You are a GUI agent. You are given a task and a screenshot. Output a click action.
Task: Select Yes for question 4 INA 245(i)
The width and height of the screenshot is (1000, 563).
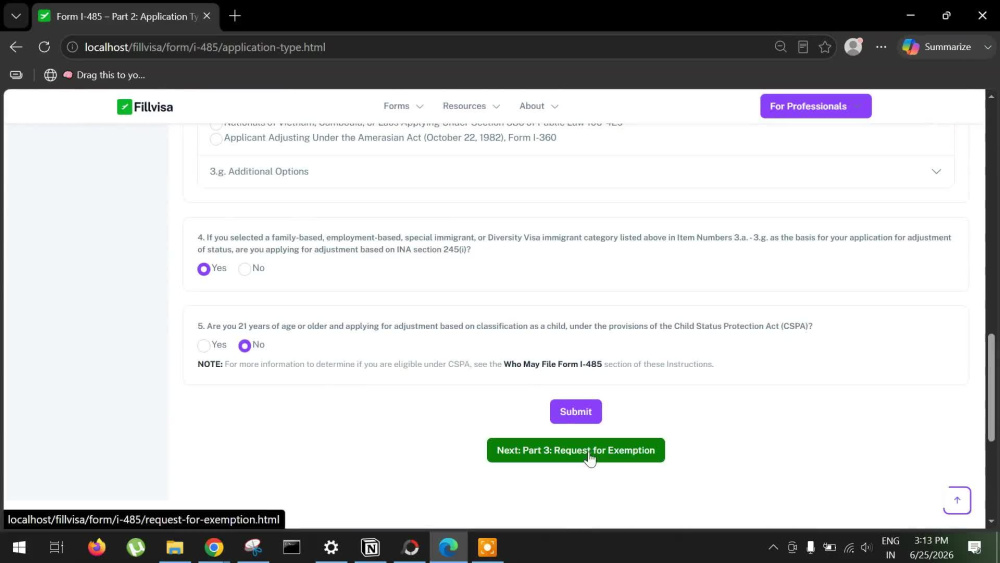click(x=203, y=269)
